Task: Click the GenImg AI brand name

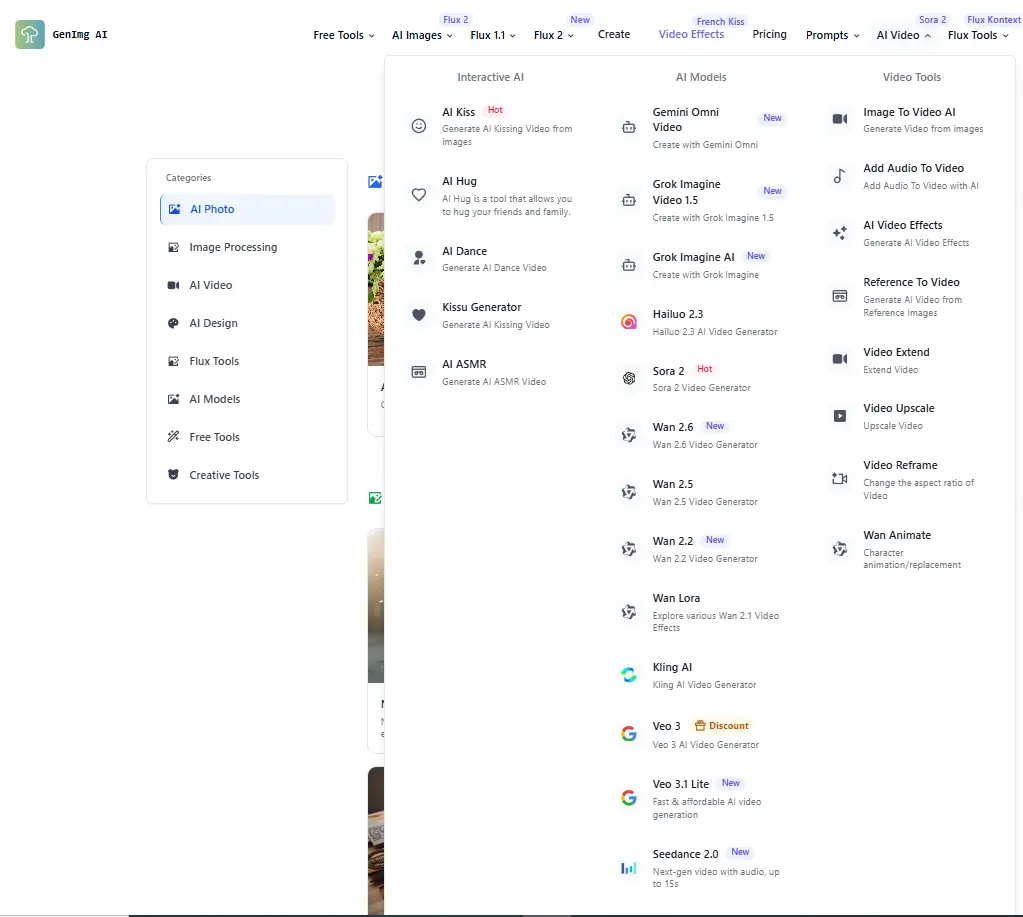Action: (x=80, y=35)
